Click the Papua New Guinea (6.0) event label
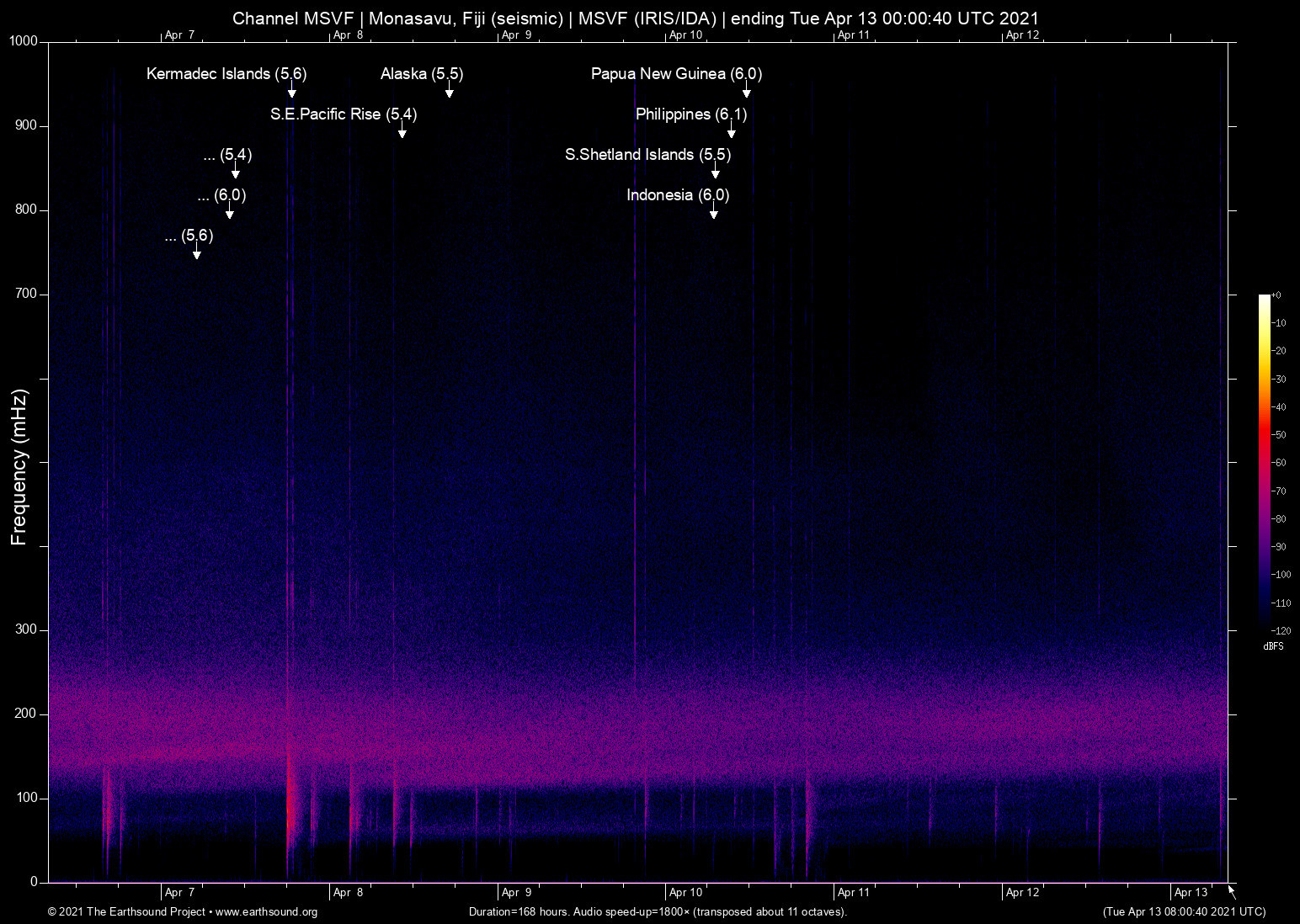Viewport: 1300px width, 924px height. (x=676, y=74)
